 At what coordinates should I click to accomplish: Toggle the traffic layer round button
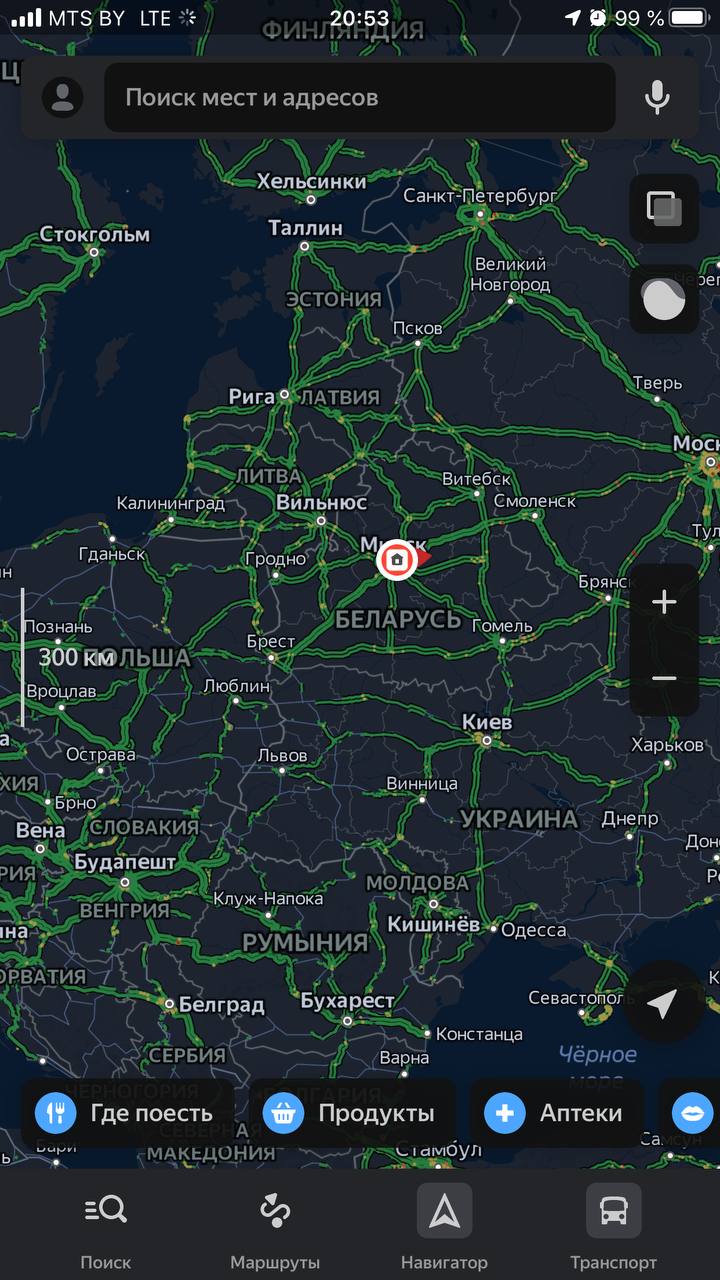coord(664,298)
